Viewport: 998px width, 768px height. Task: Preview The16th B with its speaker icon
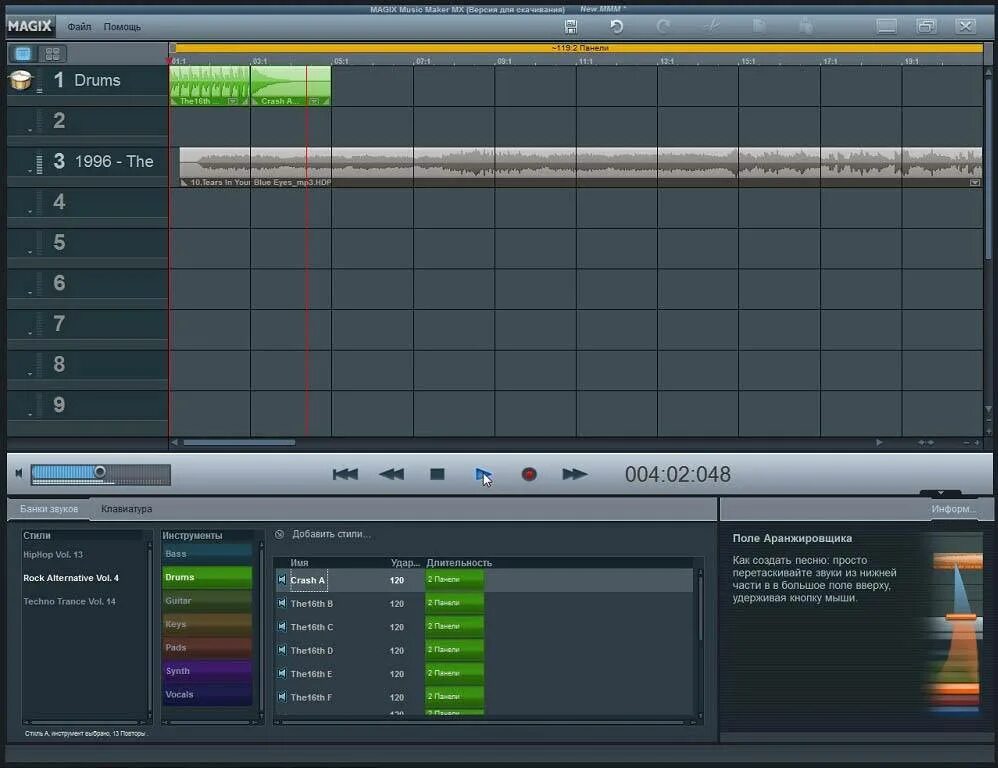(x=282, y=603)
